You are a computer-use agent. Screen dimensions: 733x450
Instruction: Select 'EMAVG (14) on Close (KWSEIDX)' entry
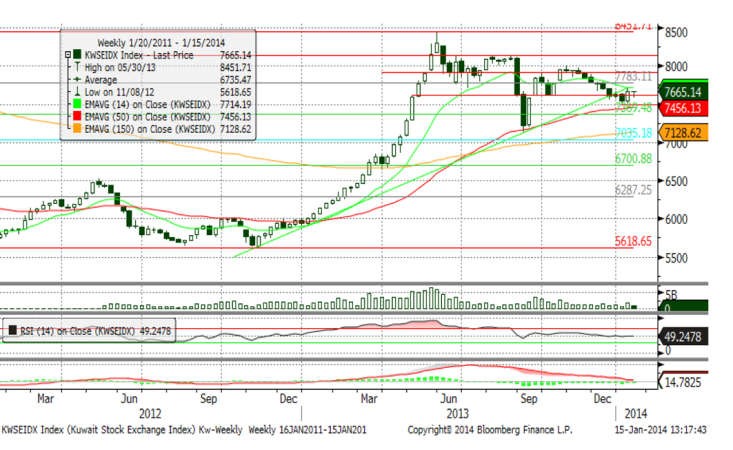(148, 104)
